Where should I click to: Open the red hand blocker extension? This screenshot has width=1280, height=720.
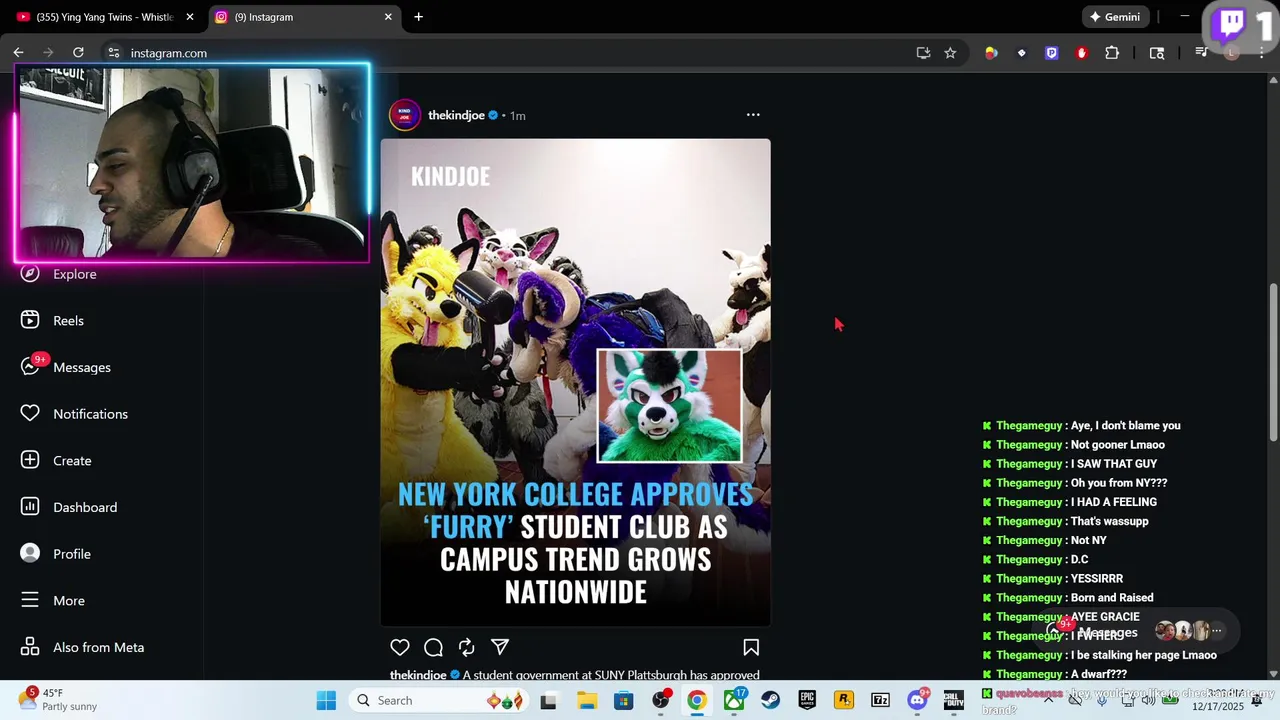point(1081,53)
